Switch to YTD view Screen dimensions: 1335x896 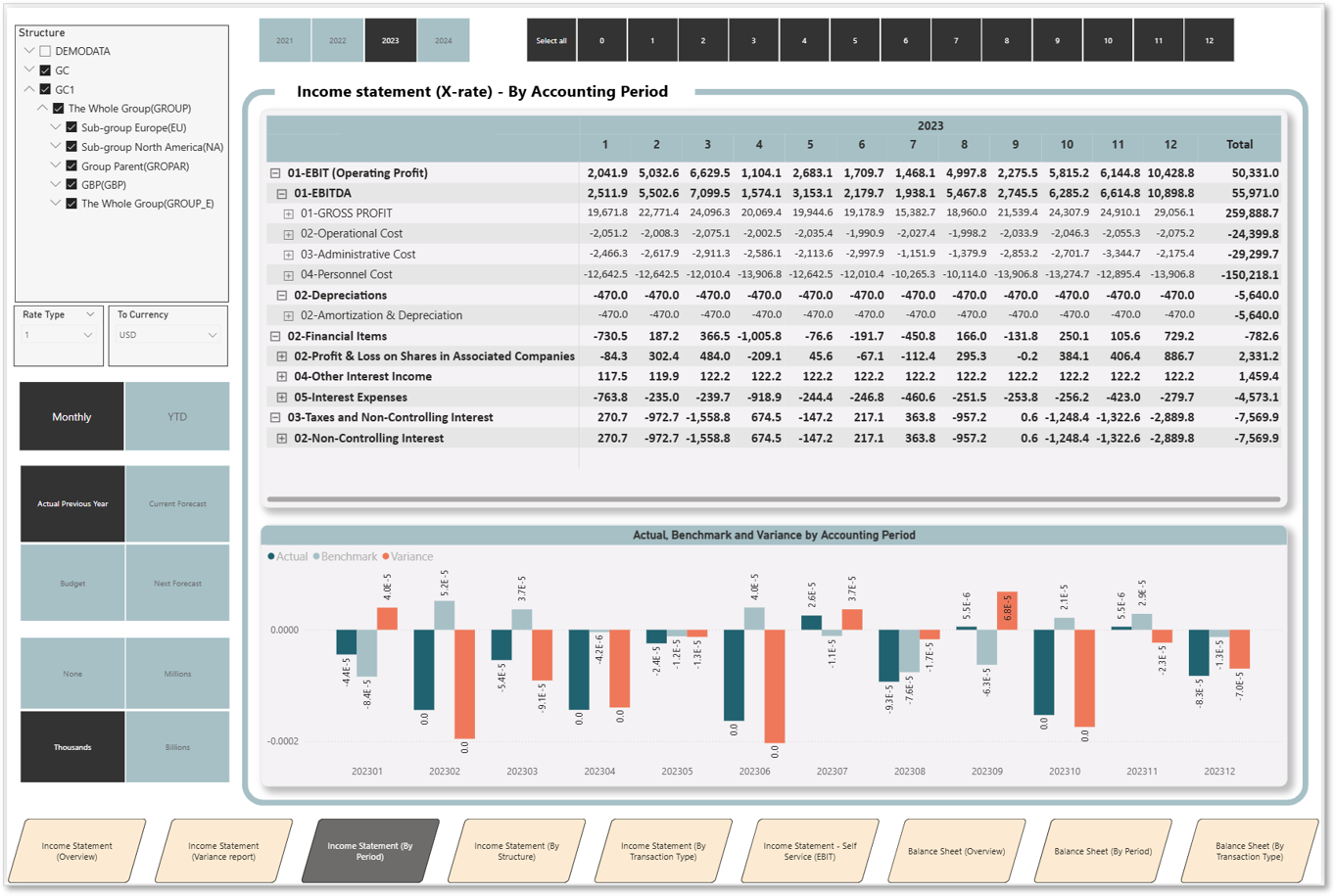[x=177, y=416]
